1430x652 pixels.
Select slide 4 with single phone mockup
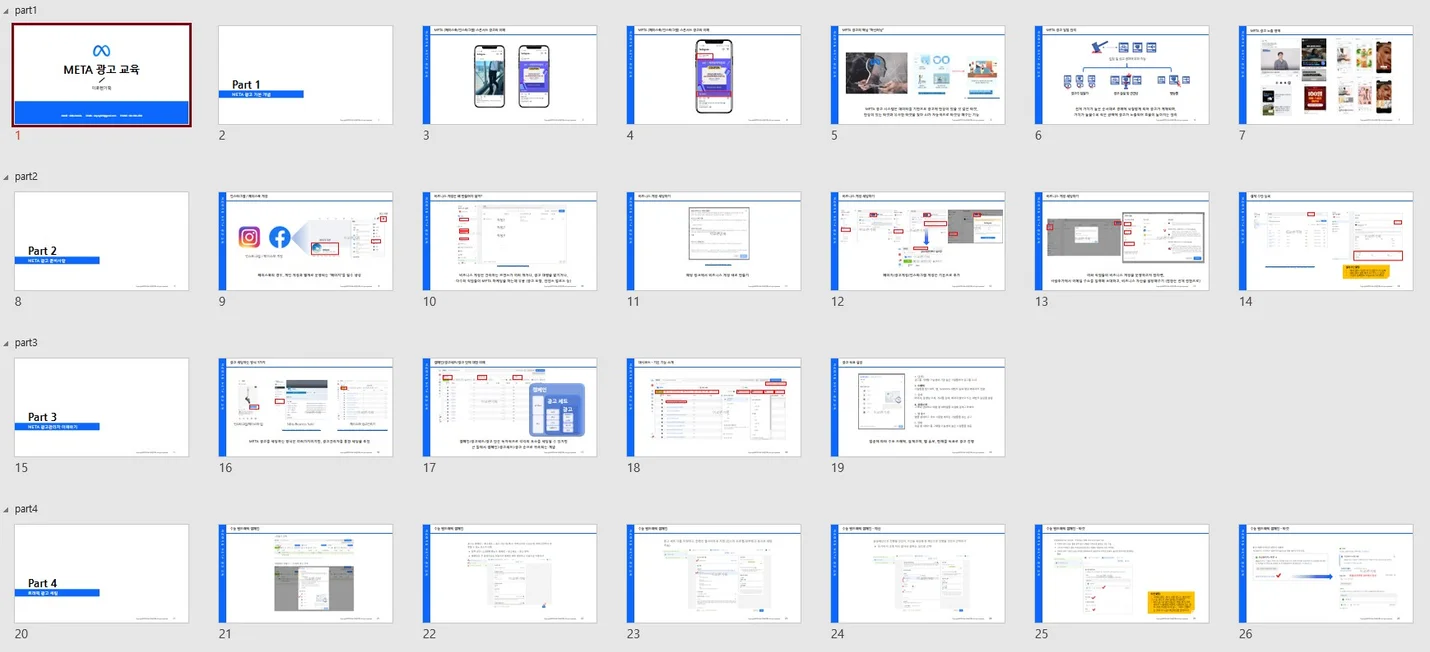pos(713,75)
